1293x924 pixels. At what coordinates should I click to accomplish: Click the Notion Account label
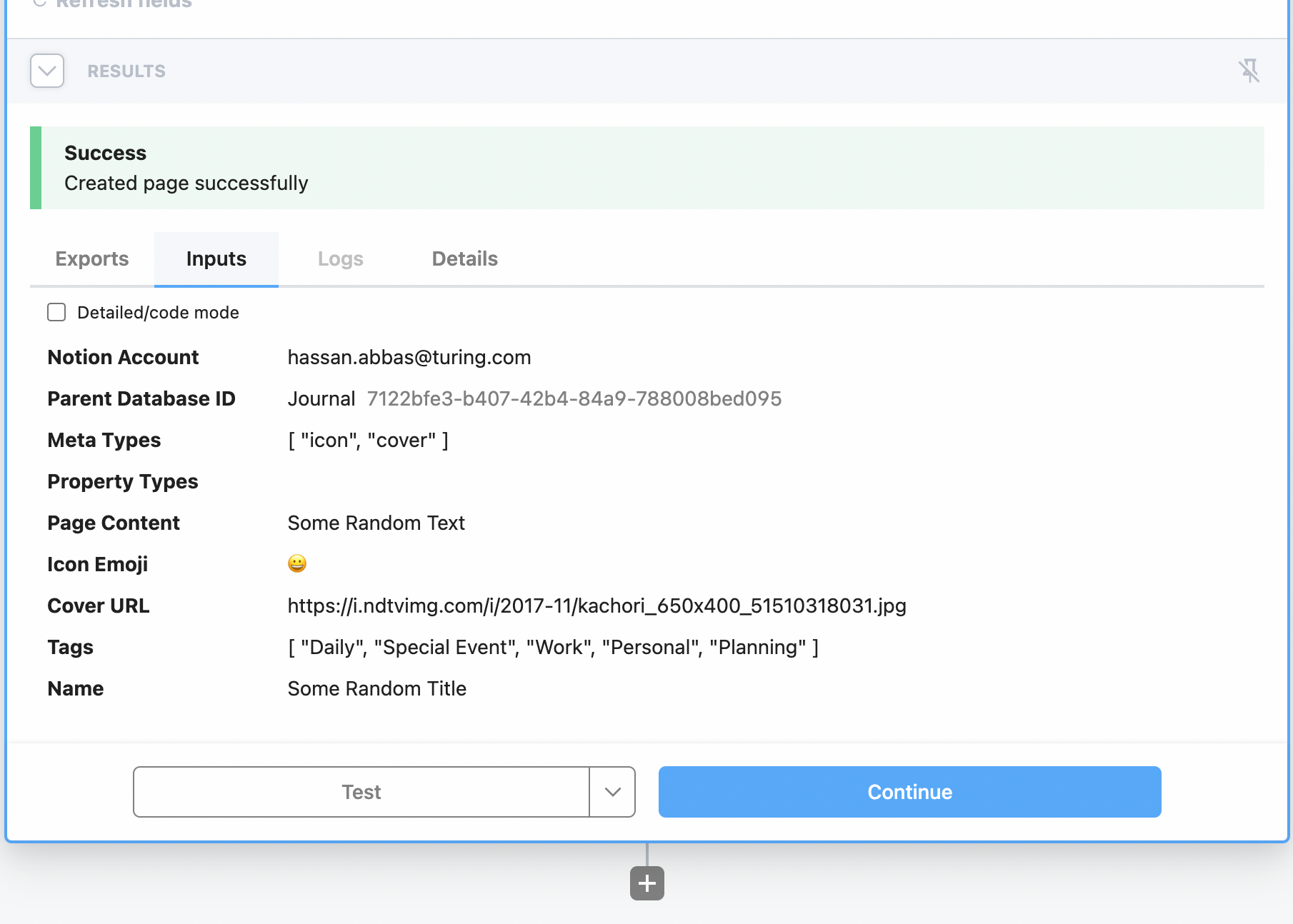tap(123, 357)
